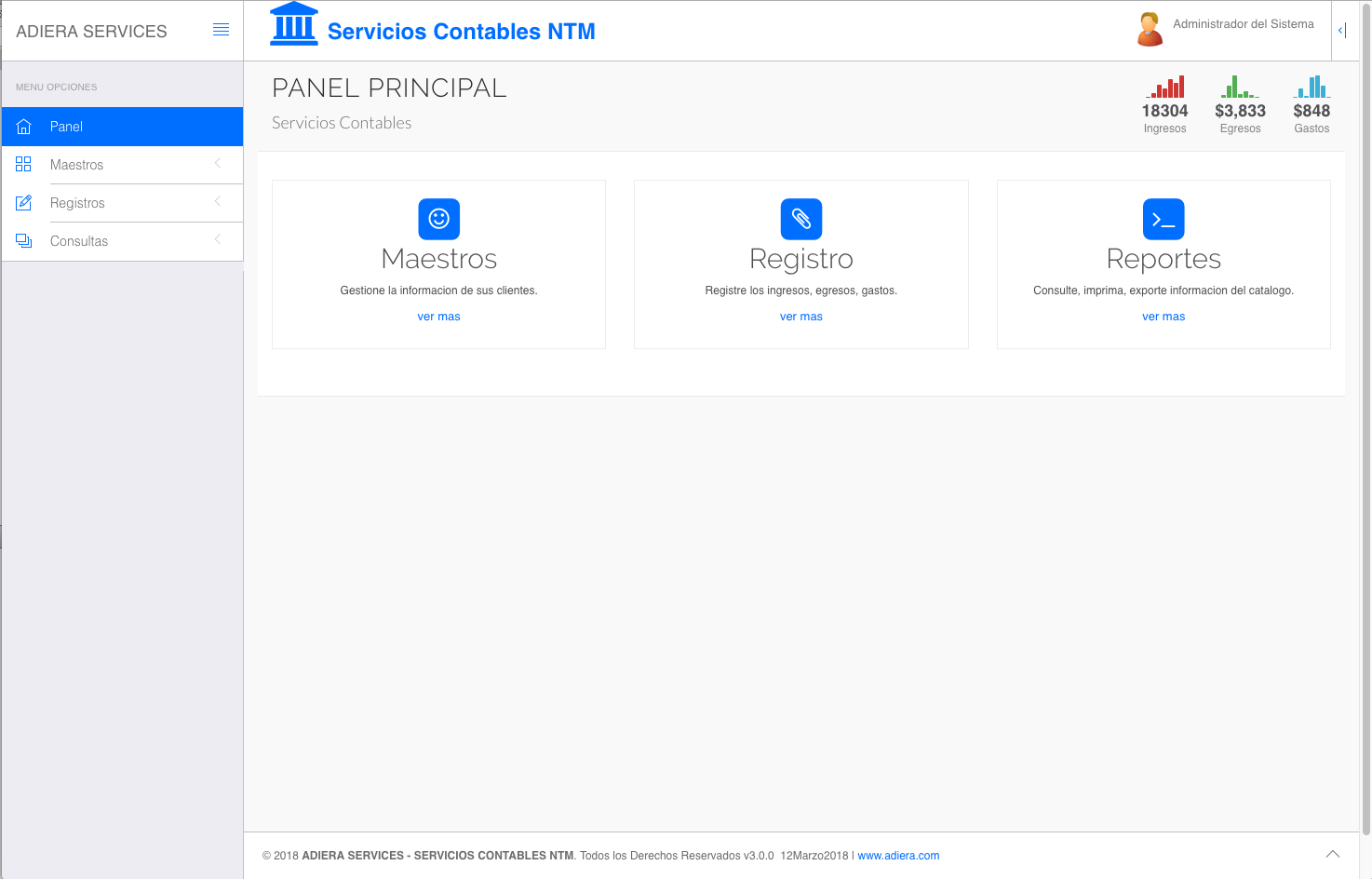This screenshot has height=879, width=1372.
Task: Open the Consultas menu item
Action: tap(79, 241)
